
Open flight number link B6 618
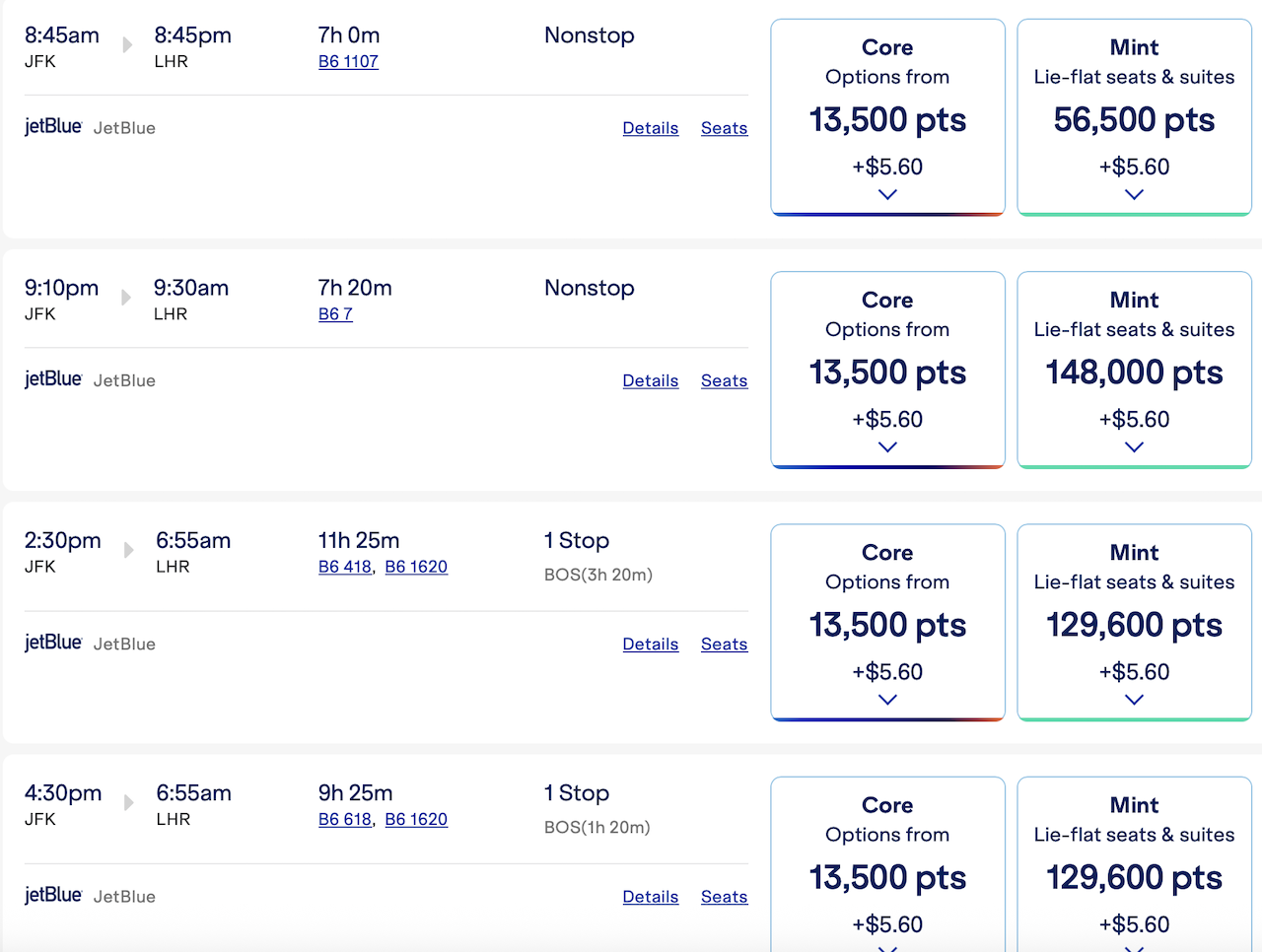[x=345, y=819]
